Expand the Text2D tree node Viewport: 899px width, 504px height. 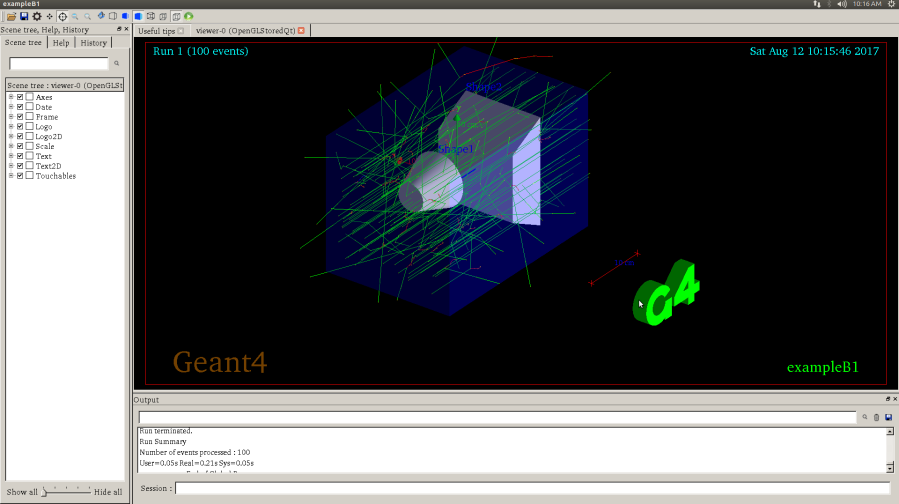[11, 166]
